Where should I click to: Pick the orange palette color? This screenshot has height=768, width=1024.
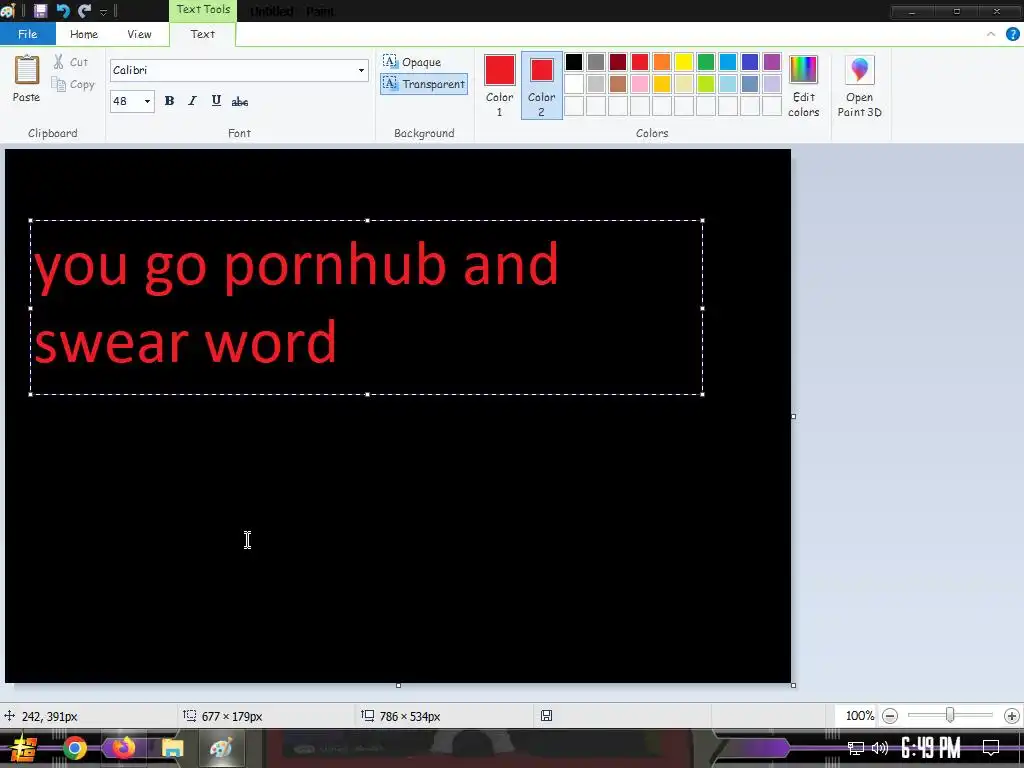click(x=662, y=62)
